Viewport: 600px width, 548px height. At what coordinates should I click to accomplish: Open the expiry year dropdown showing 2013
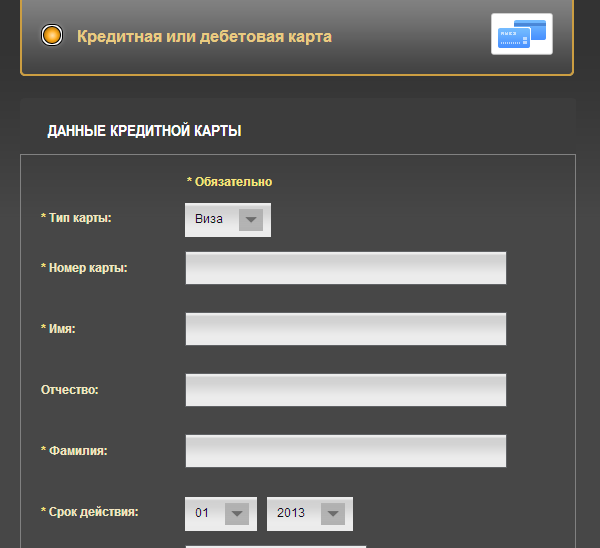310,514
